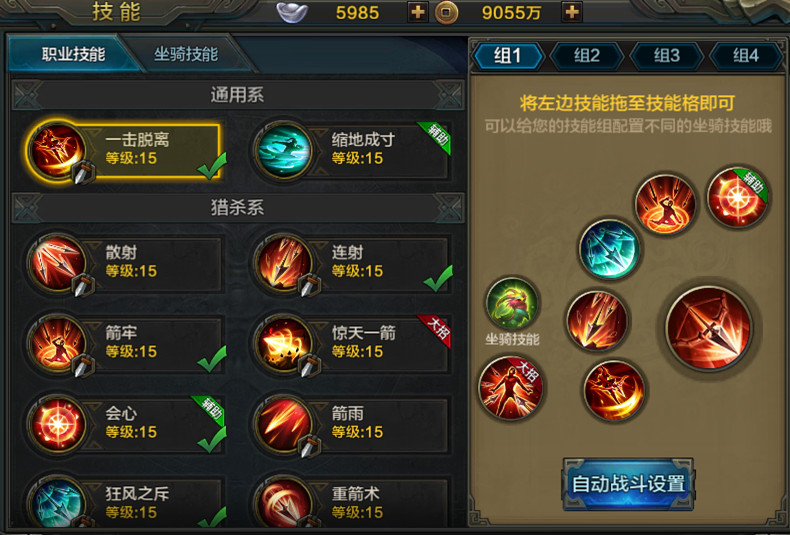Select the 散射 skill icon
790x535 pixels.
click(x=57, y=263)
